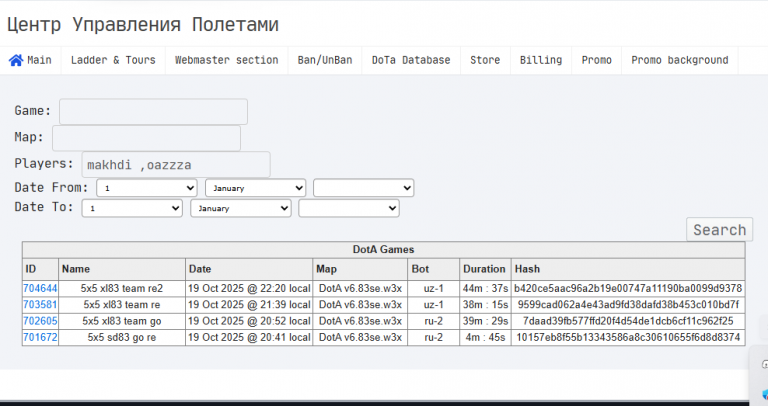Open the Date From year dropdown

pyautogui.click(x=363, y=188)
